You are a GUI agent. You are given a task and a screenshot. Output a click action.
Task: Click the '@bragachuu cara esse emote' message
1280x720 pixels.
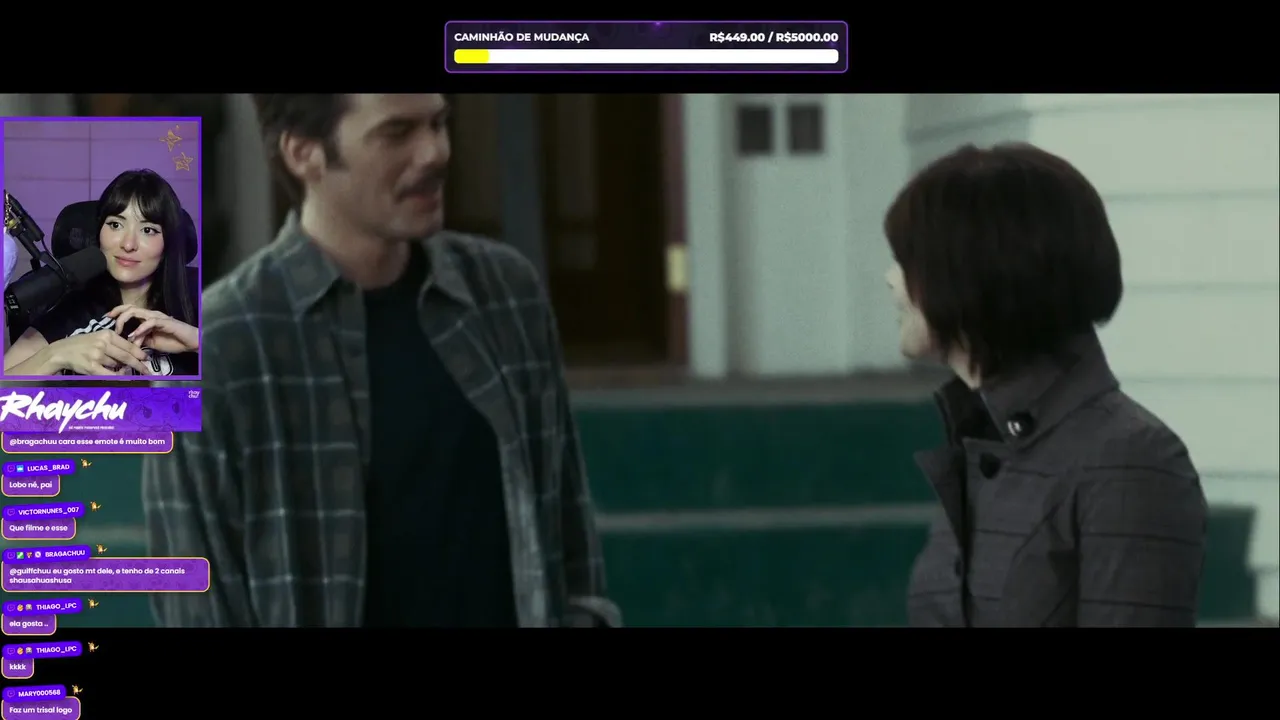point(87,441)
